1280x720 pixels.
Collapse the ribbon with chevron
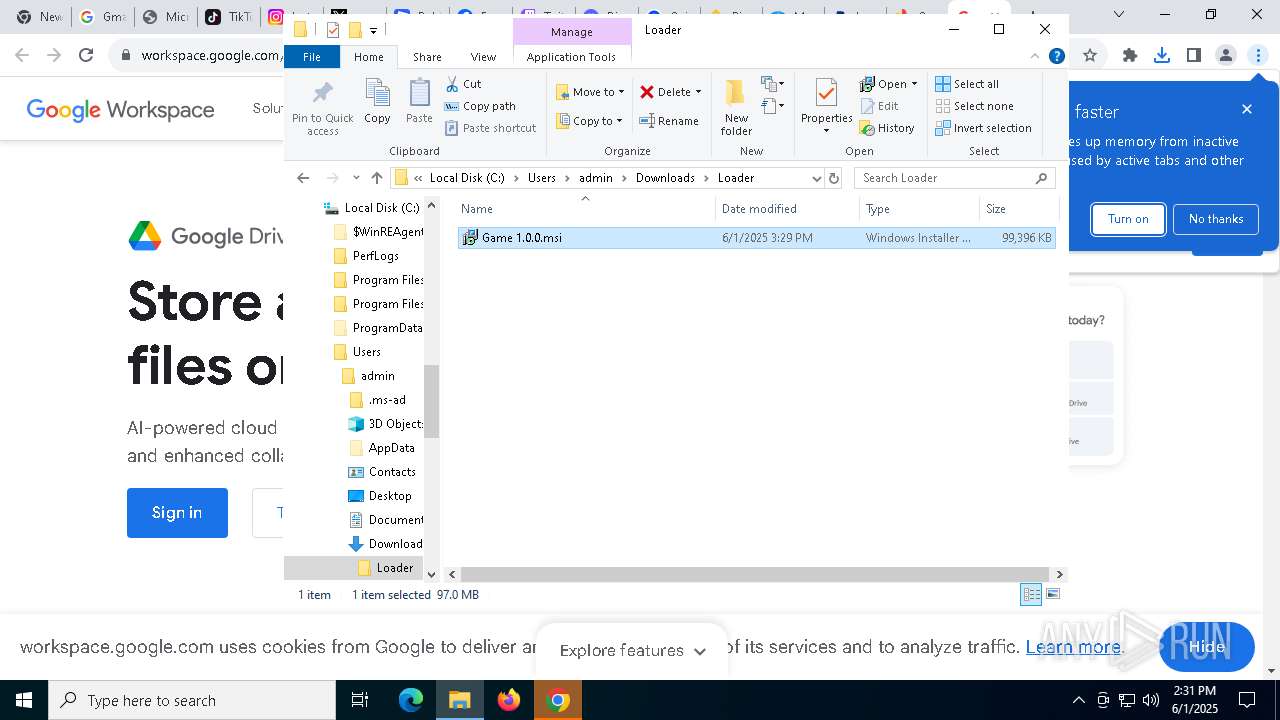[1035, 57]
